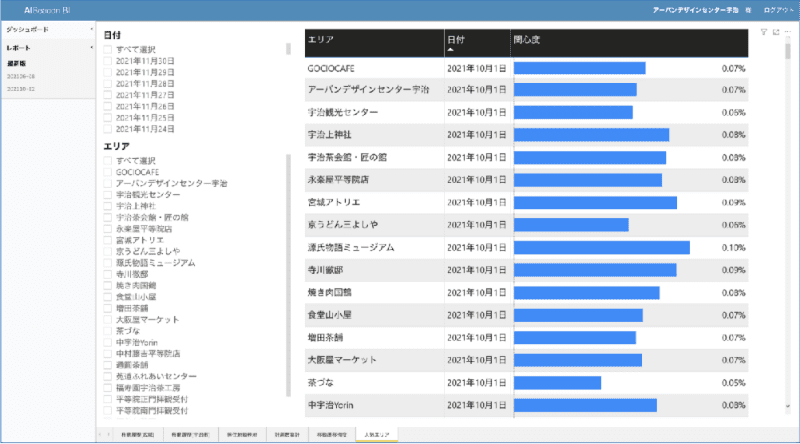
Task: Click the ログアウト logout link
Action: pyautogui.click(x=776, y=8)
